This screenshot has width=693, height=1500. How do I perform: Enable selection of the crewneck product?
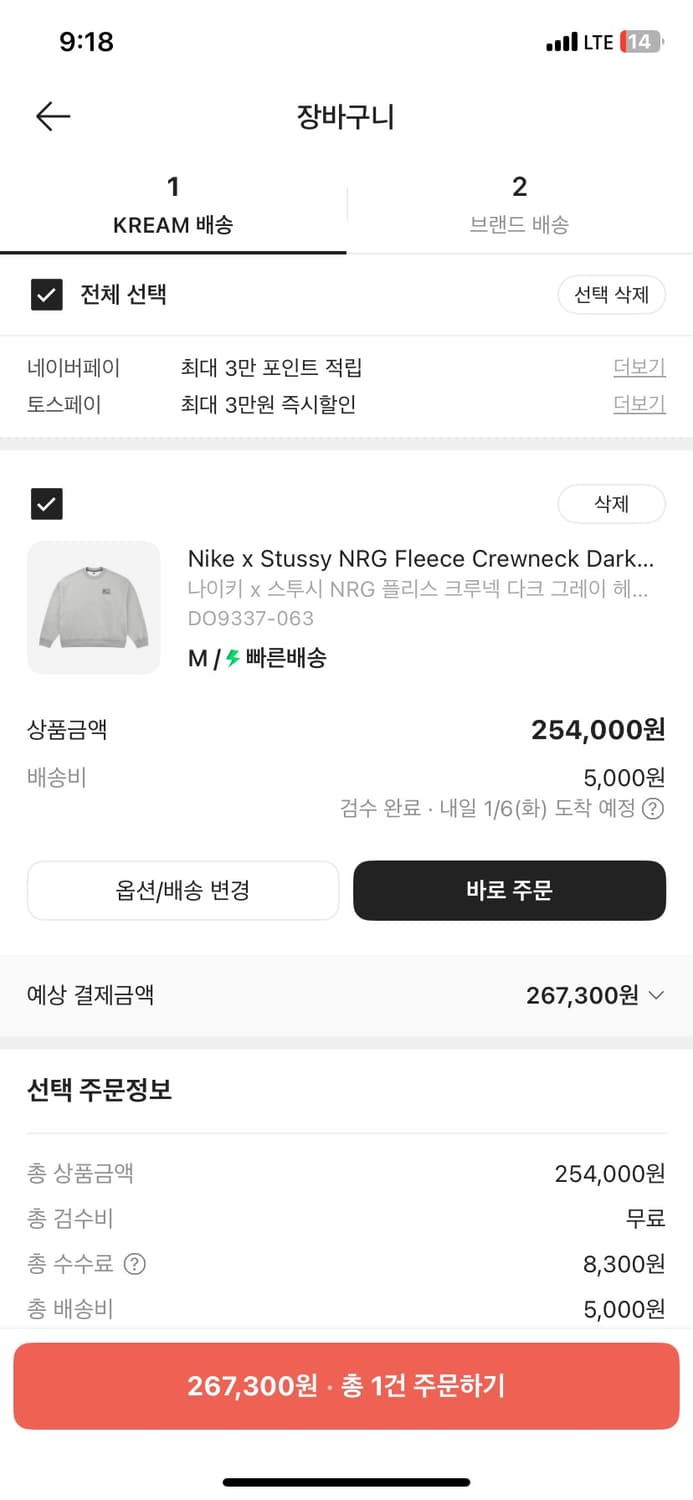[47, 504]
